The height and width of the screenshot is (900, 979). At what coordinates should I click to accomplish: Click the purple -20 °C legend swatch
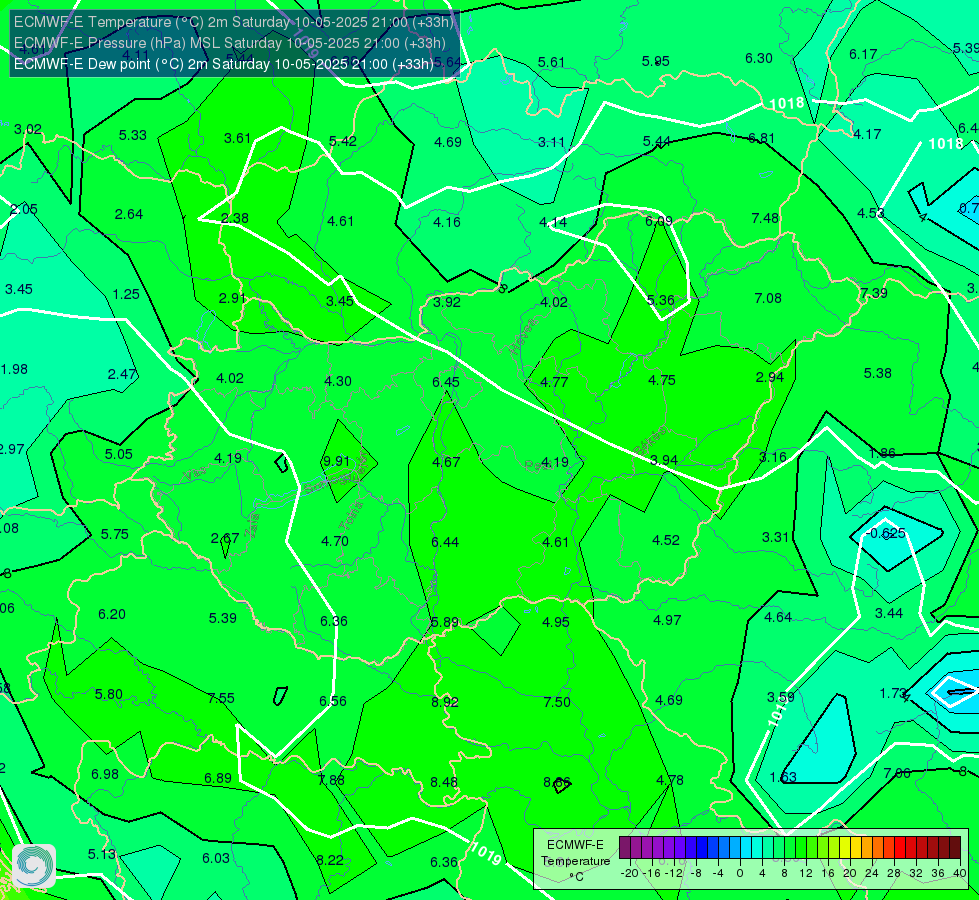pyautogui.click(x=625, y=848)
